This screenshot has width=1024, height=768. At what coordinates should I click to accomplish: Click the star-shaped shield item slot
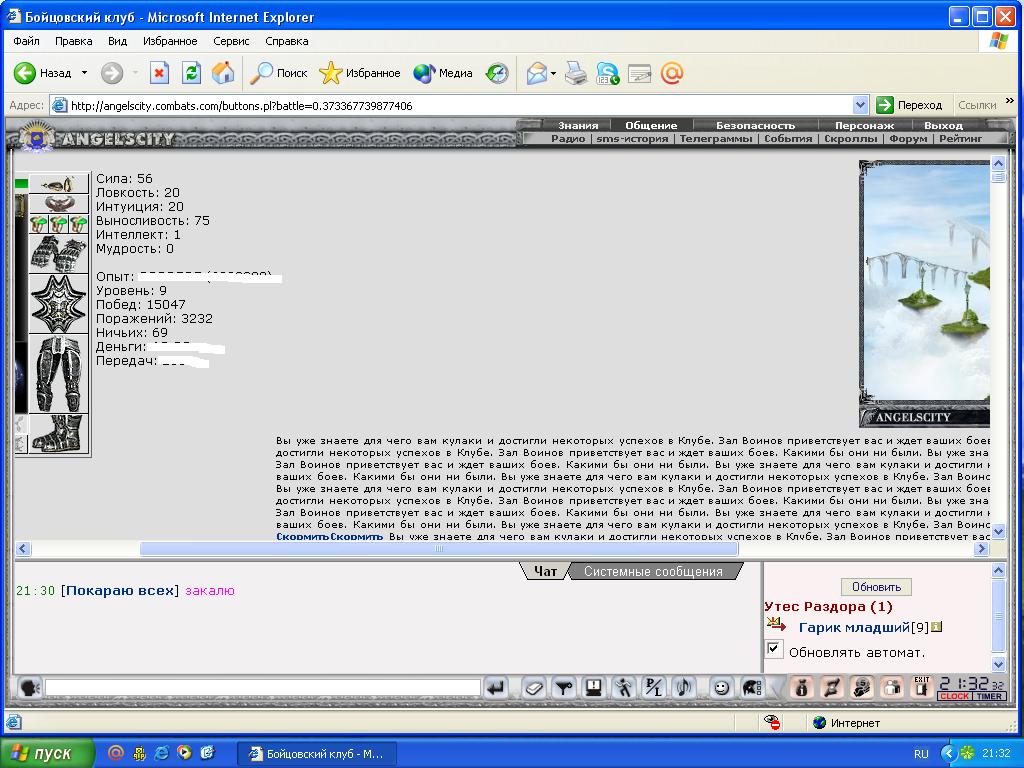[x=59, y=304]
